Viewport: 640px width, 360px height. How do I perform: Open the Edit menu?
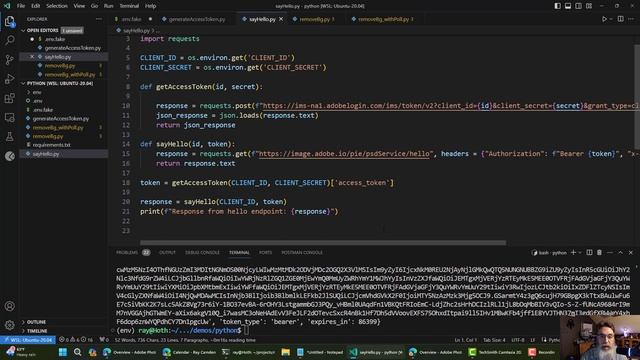(36, 6)
